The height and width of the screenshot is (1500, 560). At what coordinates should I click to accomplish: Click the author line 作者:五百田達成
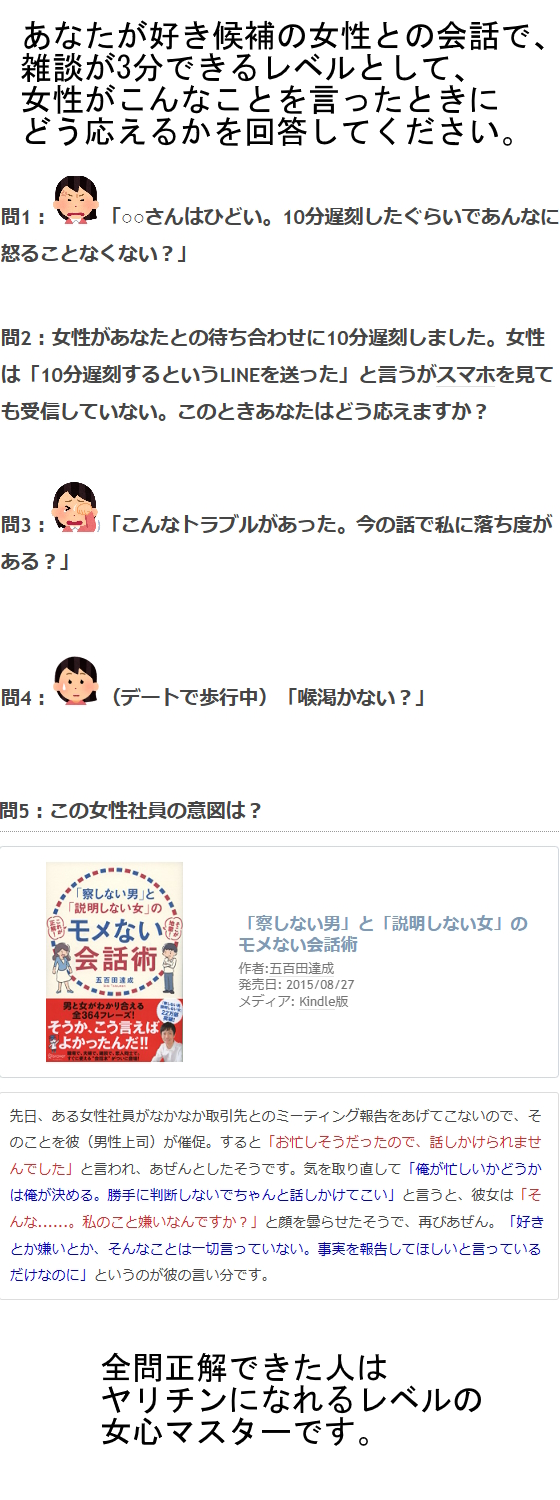coord(286,969)
